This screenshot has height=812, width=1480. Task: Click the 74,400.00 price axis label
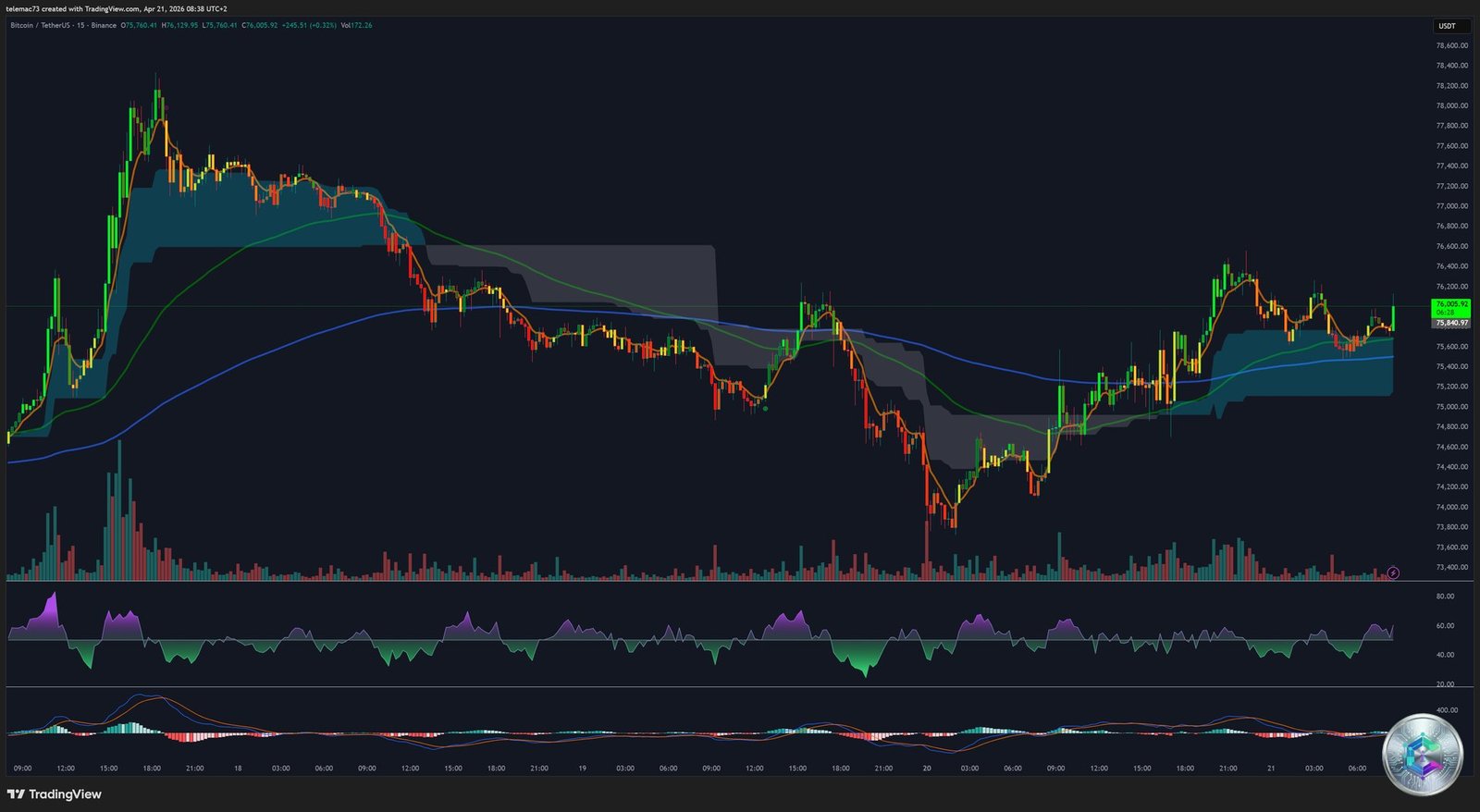(x=1451, y=467)
